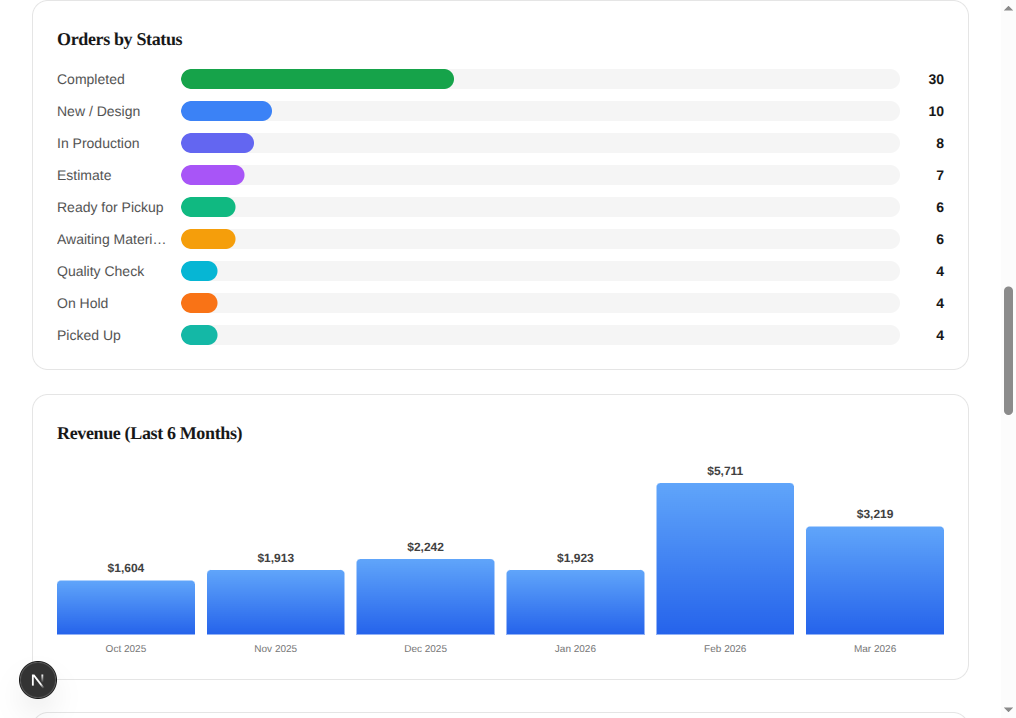
Task: Click the Estimate purple bar
Action: 212,175
